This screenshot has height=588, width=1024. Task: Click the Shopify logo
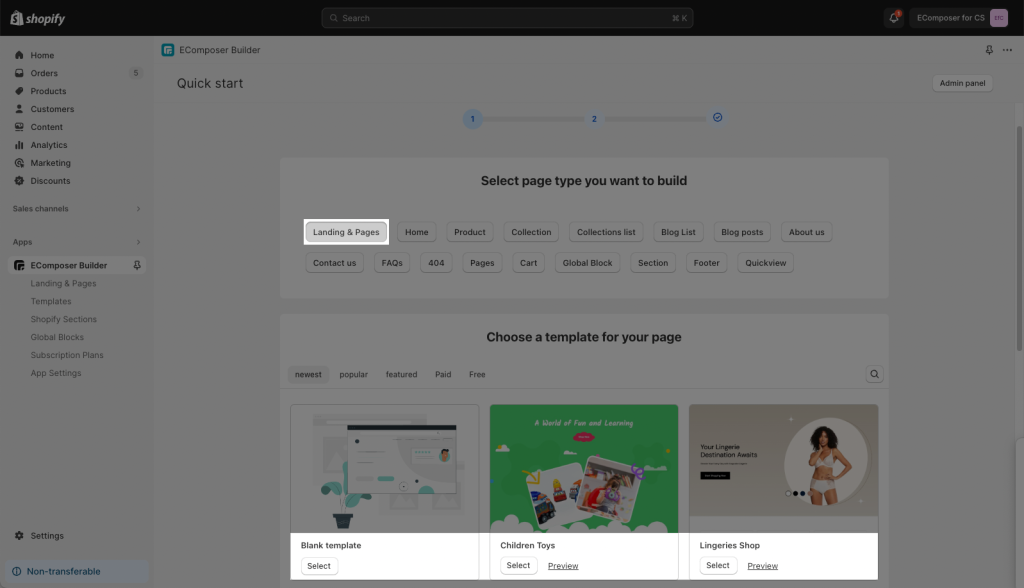pos(38,18)
